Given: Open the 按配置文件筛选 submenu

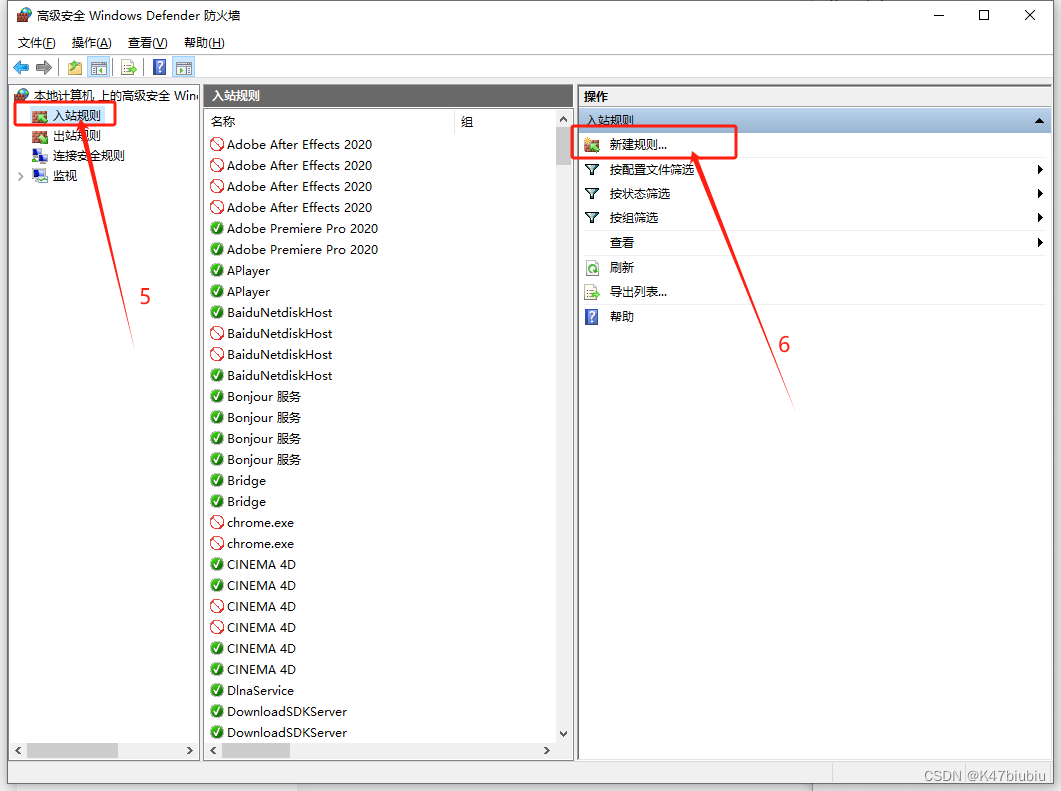Looking at the screenshot, I should click(x=652, y=169).
